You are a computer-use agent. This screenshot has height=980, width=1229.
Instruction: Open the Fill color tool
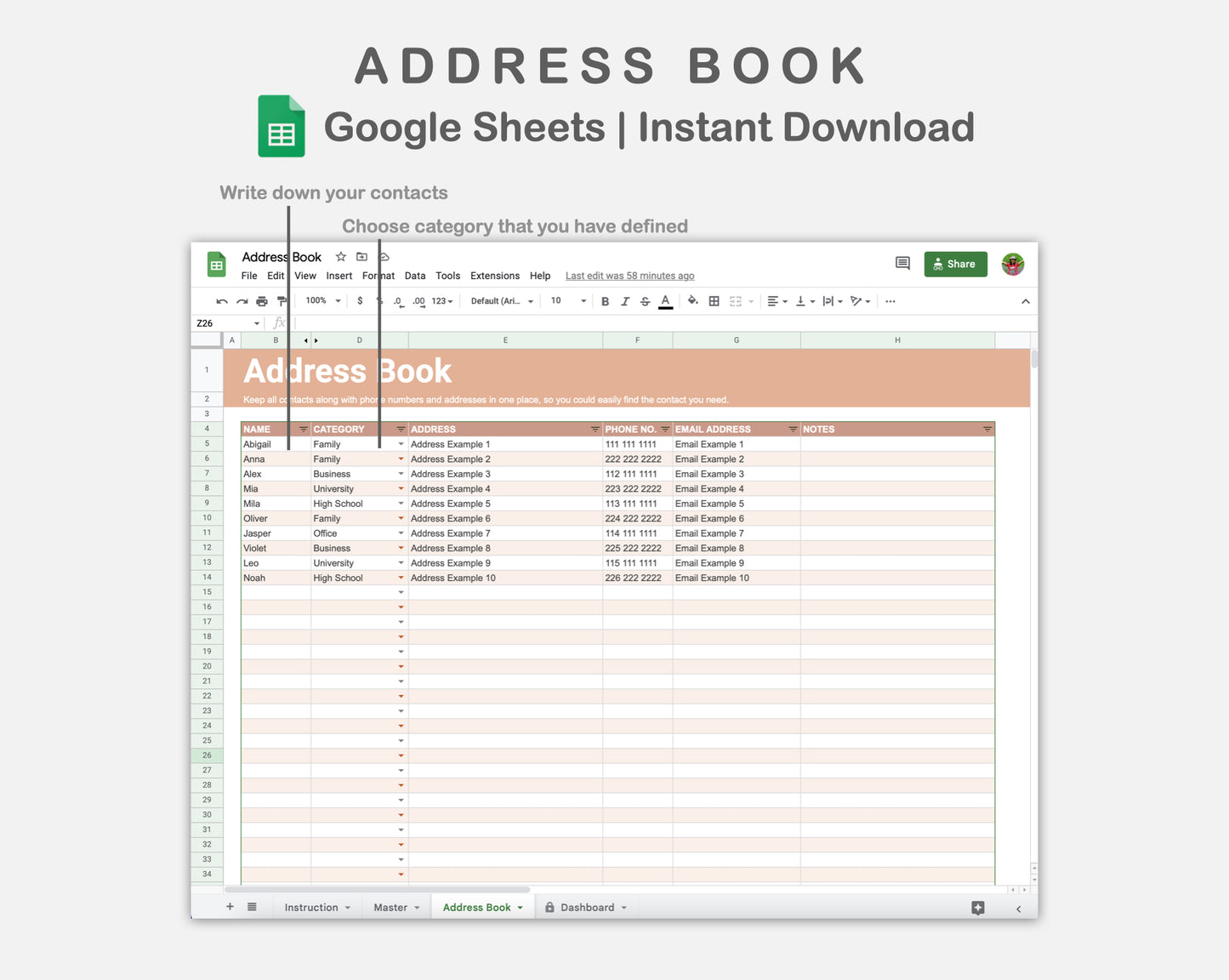692,301
